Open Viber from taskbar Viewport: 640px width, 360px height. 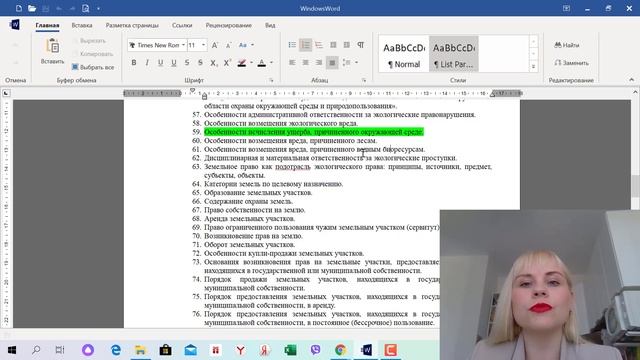(x=316, y=350)
